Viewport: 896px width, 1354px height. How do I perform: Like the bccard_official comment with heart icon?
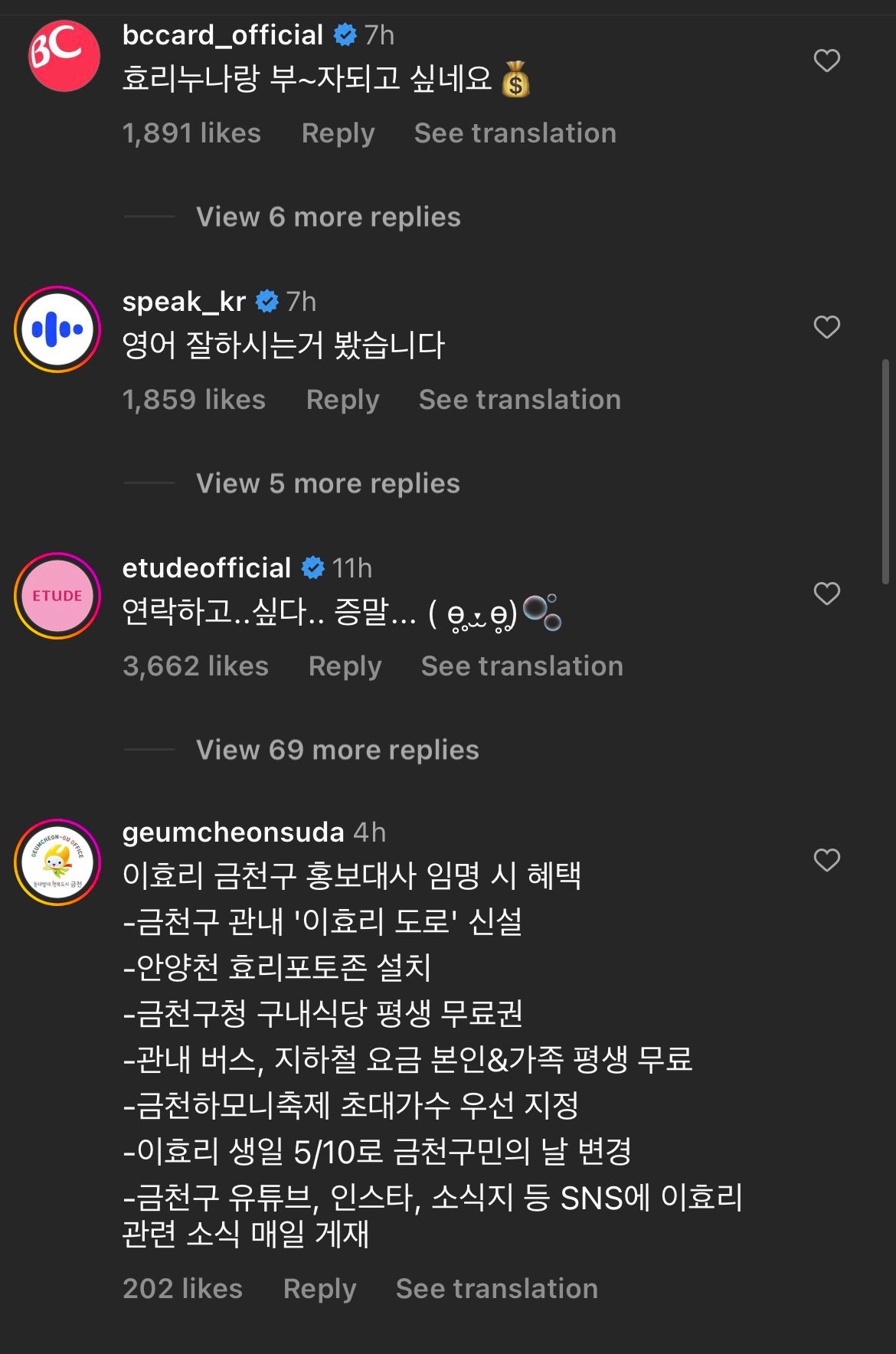coord(826,61)
